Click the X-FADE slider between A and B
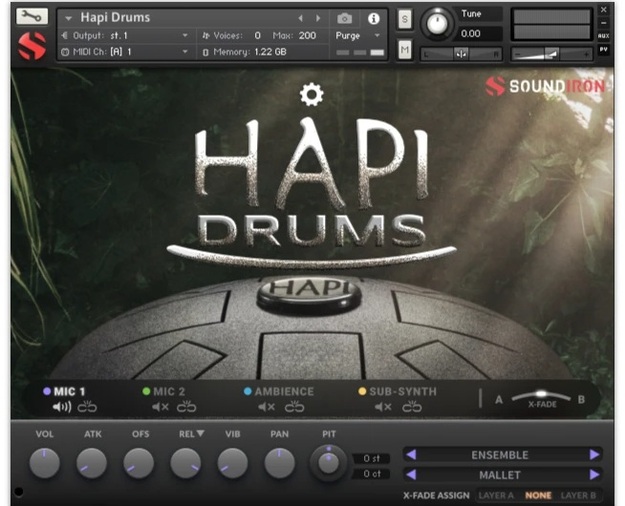625x506 pixels. 540,398
